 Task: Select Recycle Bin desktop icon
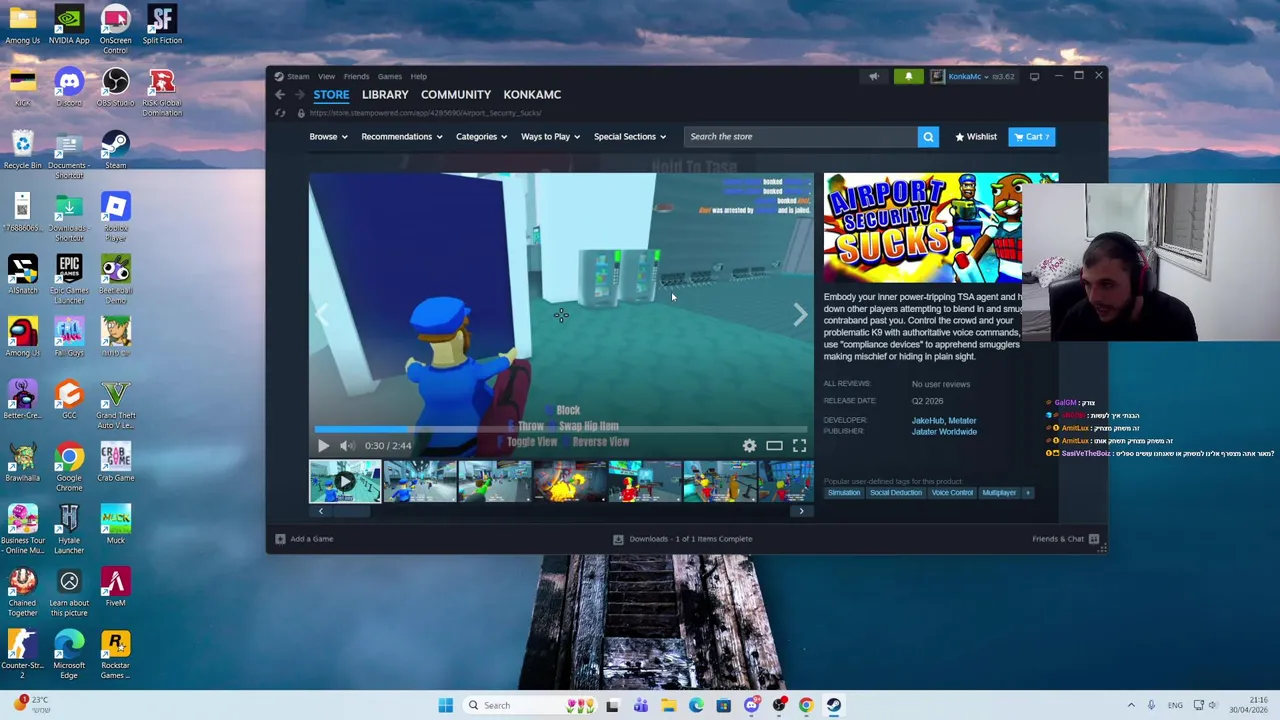[x=22, y=150]
